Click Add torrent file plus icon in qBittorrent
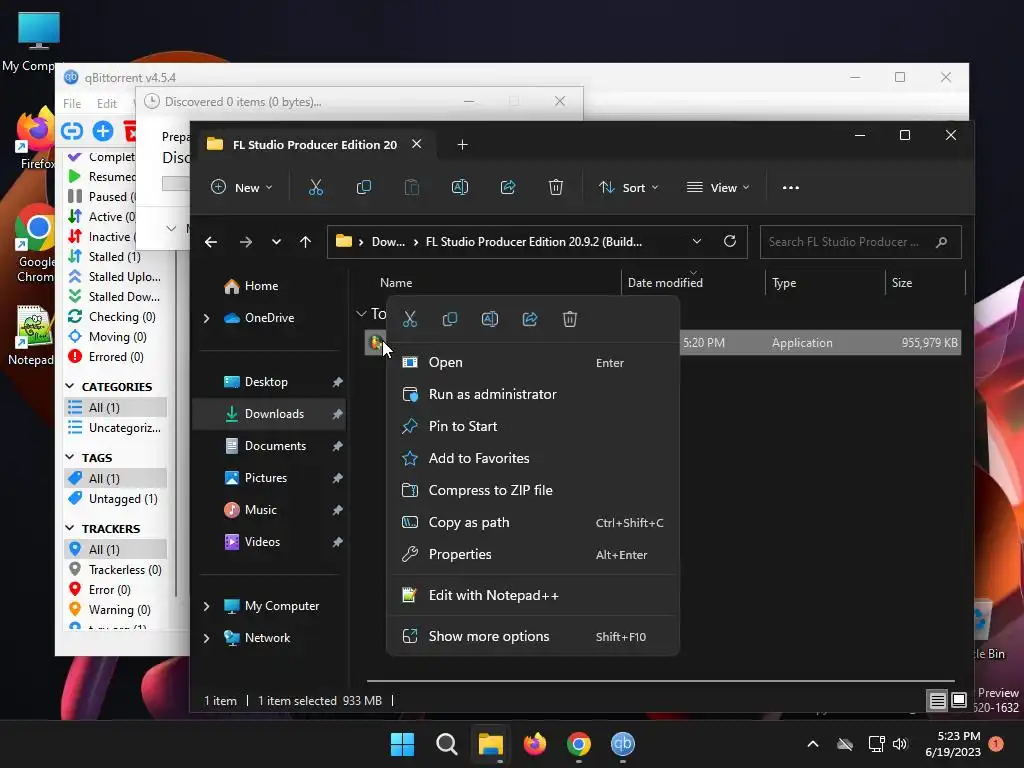This screenshot has width=1024, height=768. click(103, 131)
